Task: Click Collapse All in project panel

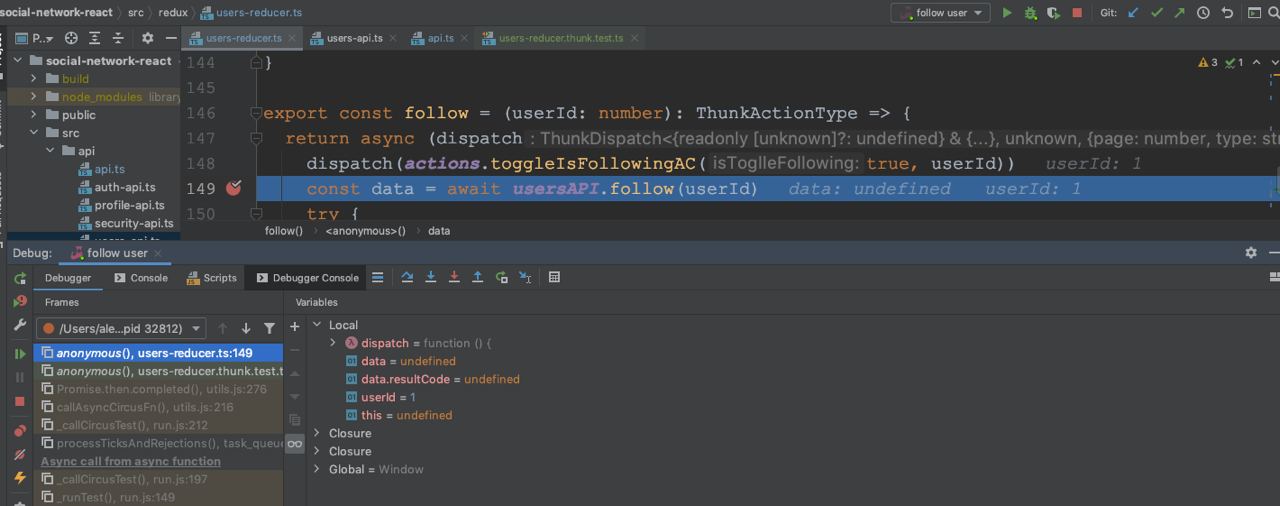Action: coord(118,38)
